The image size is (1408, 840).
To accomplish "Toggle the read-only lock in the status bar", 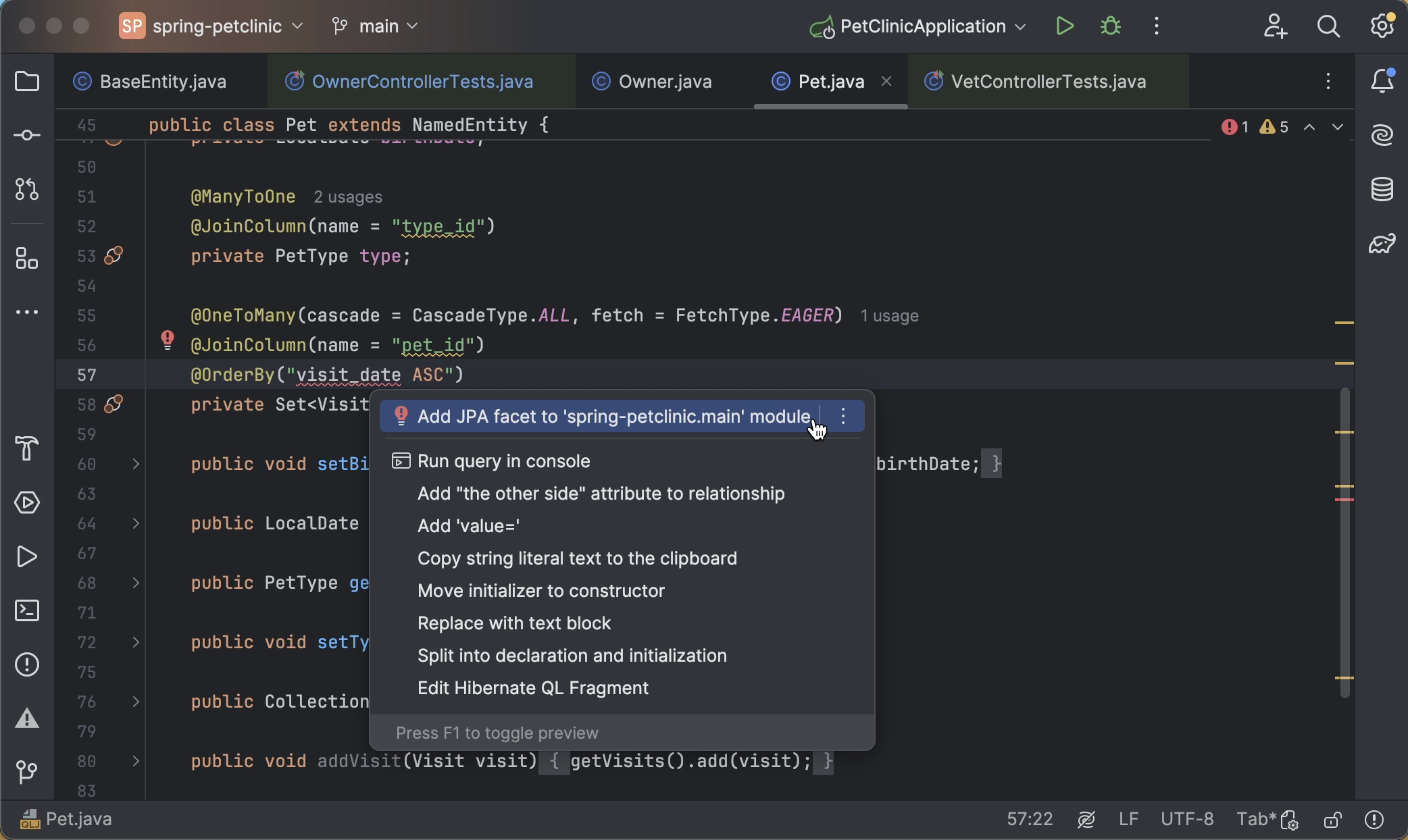I will click(1332, 819).
